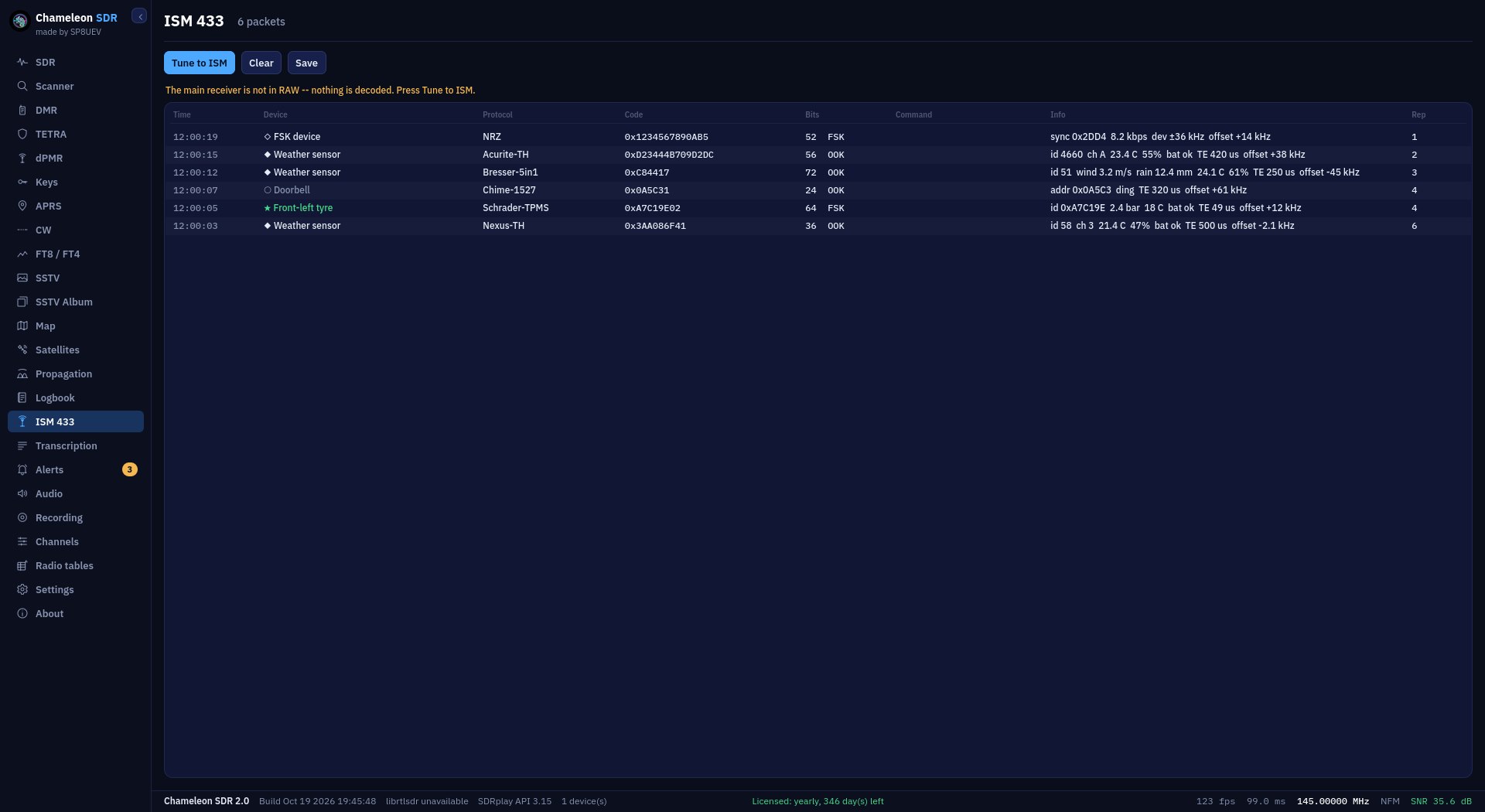Click the Tune to ISM button
The height and width of the screenshot is (812, 1485).
200,63
